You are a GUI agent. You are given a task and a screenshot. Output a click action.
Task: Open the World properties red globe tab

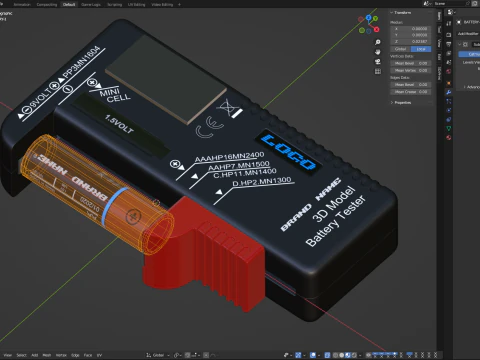tap(449, 71)
